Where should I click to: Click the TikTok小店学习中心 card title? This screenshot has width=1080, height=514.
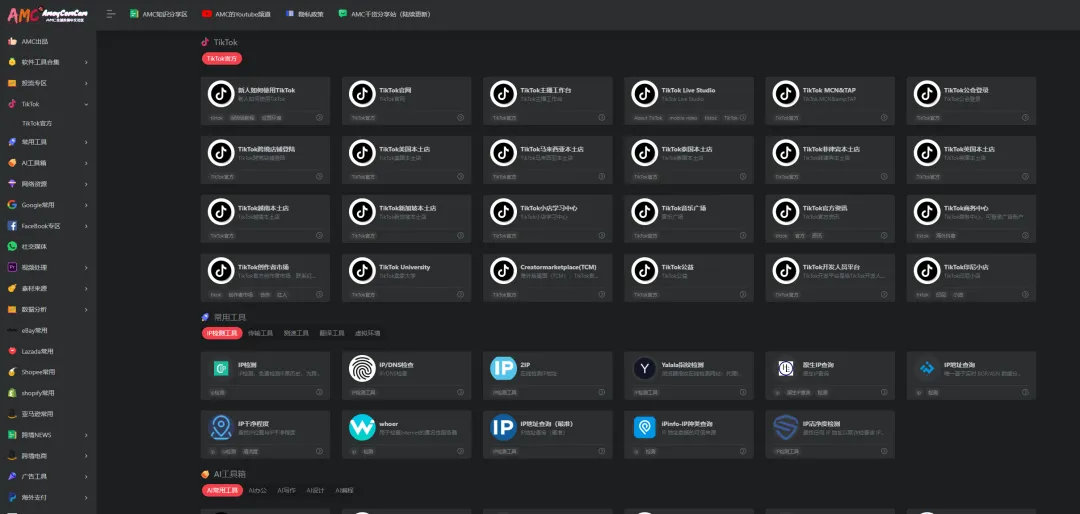[548, 208]
